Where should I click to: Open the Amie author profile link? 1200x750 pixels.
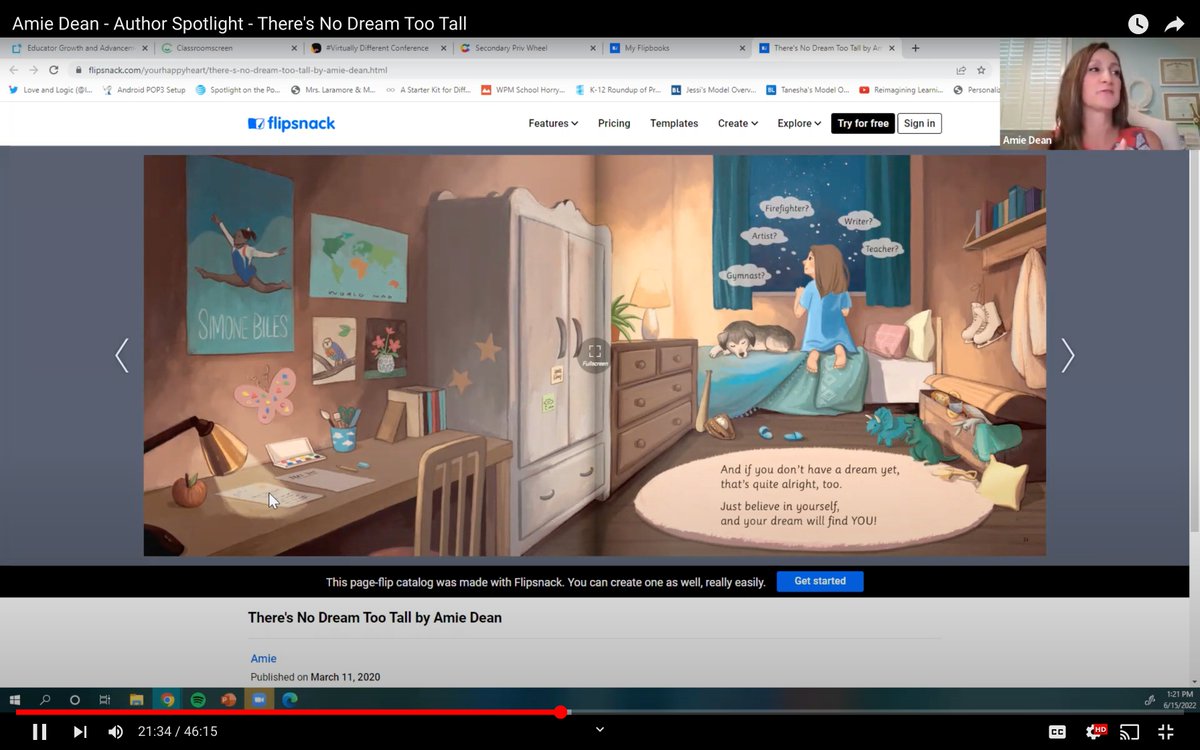pyautogui.click(x=263, y=658)
